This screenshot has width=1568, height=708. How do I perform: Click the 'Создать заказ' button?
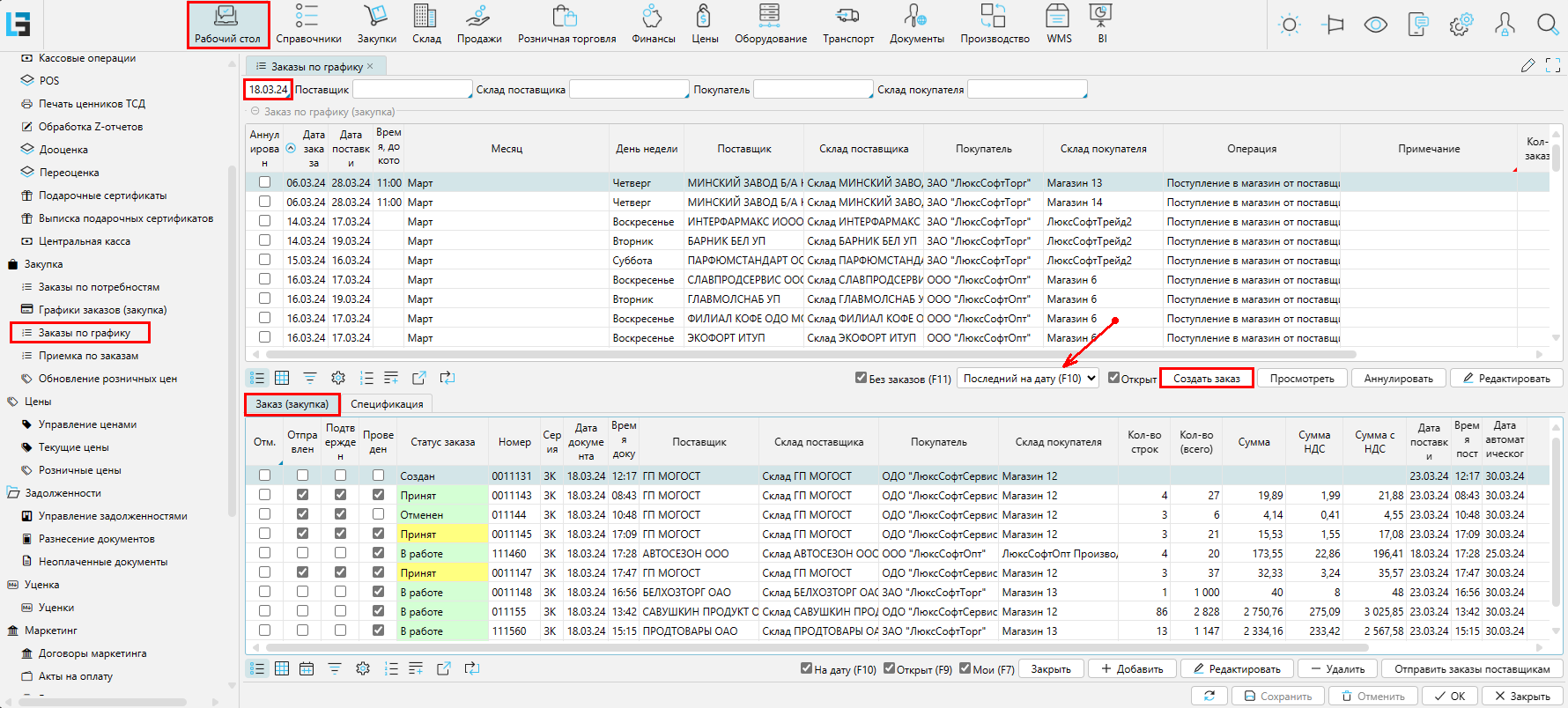(x=1206, y=378)
